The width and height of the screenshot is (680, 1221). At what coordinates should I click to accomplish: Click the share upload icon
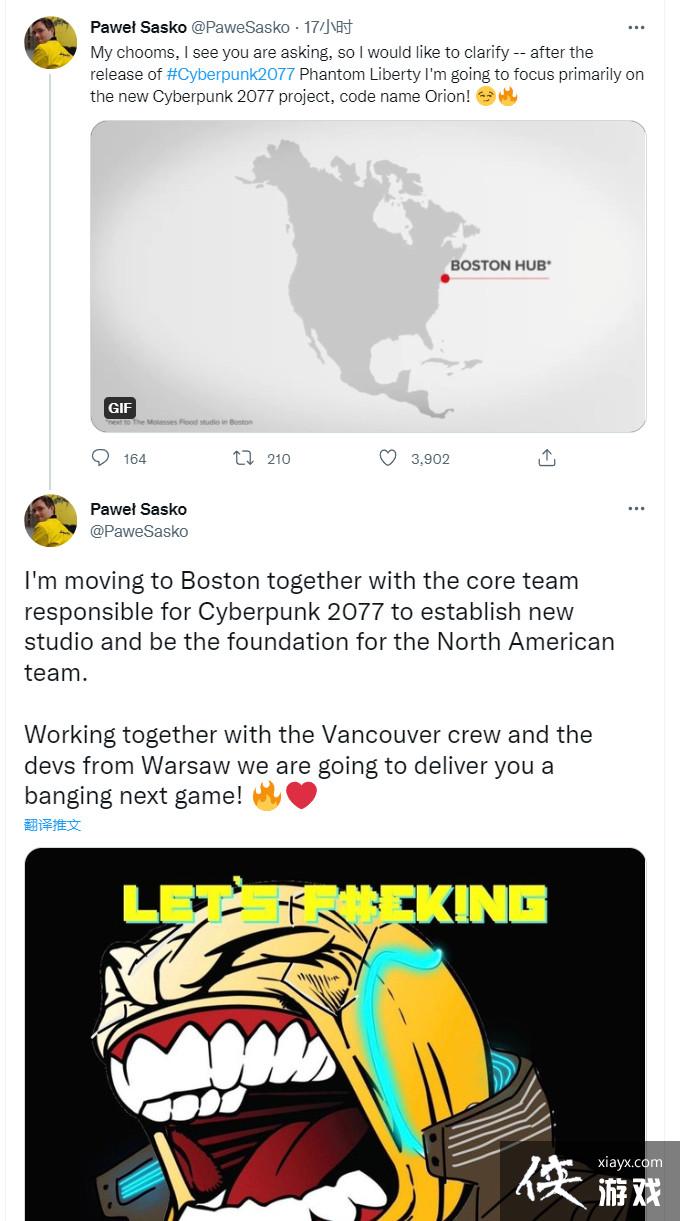[x=546, y=458]
